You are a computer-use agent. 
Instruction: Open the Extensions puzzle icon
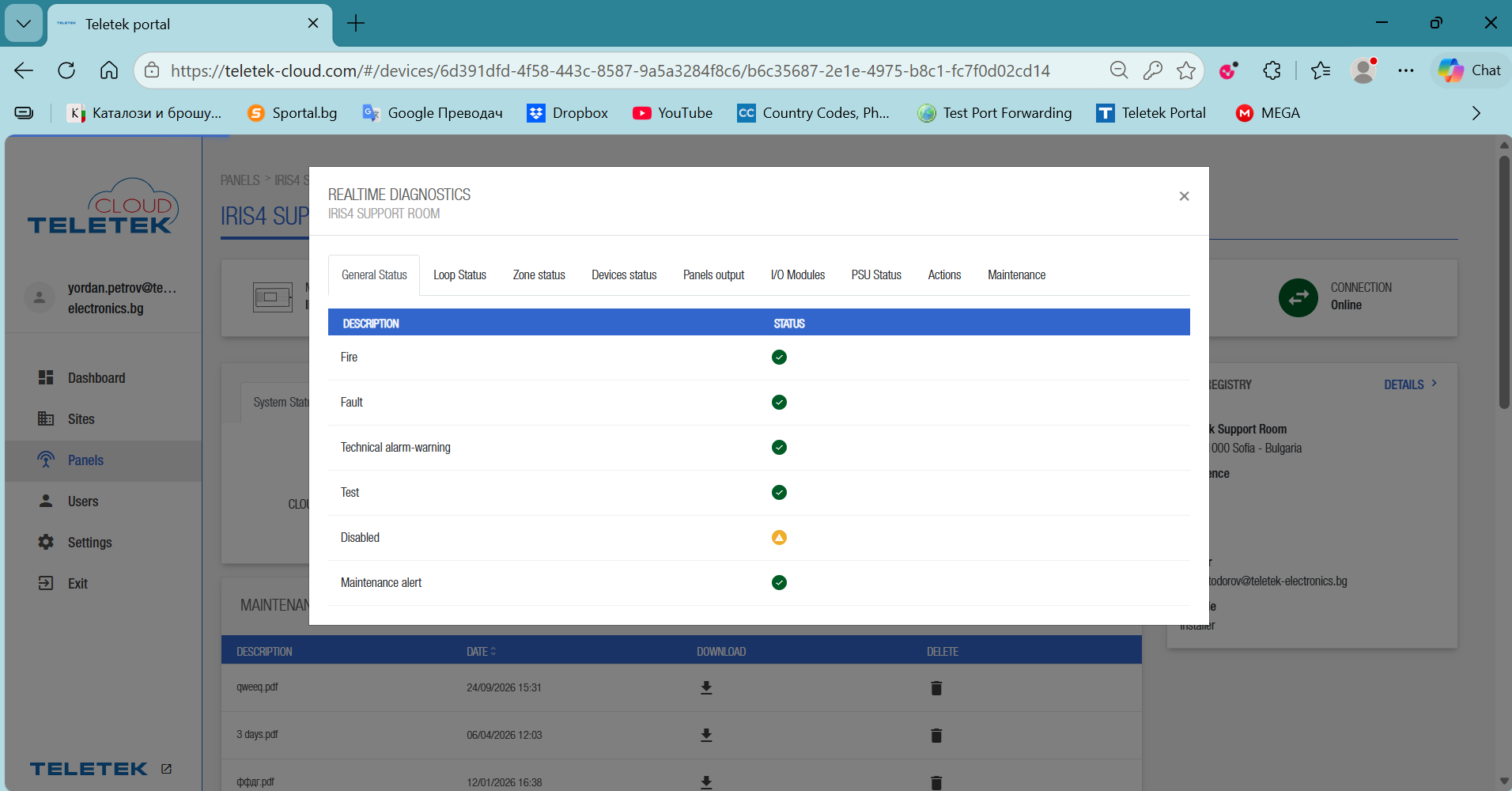click(1272, 71)
